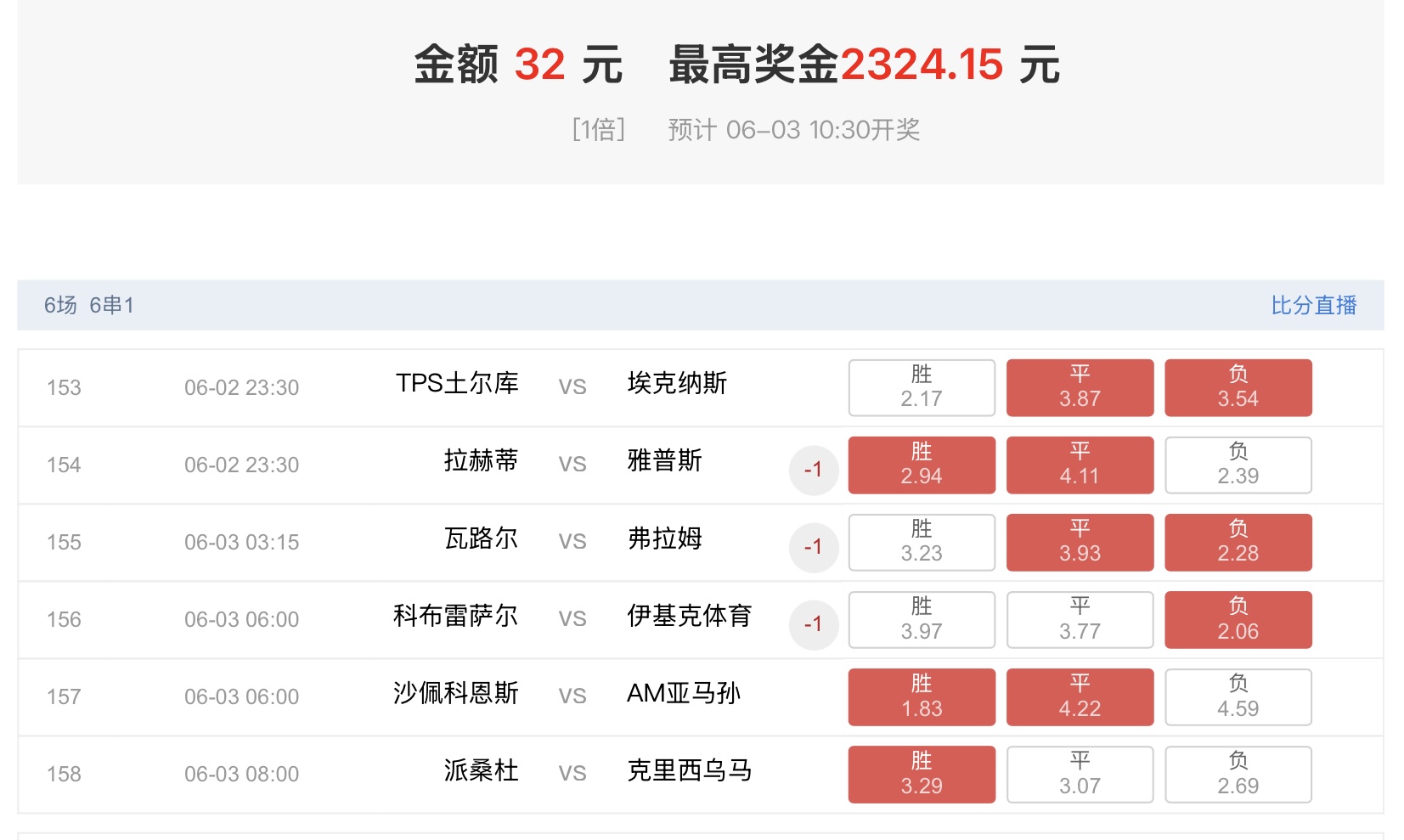Deselect 负 2.28 on 弗拉姆 match
Viewport: 1404px width, 840px height.
1238,542
